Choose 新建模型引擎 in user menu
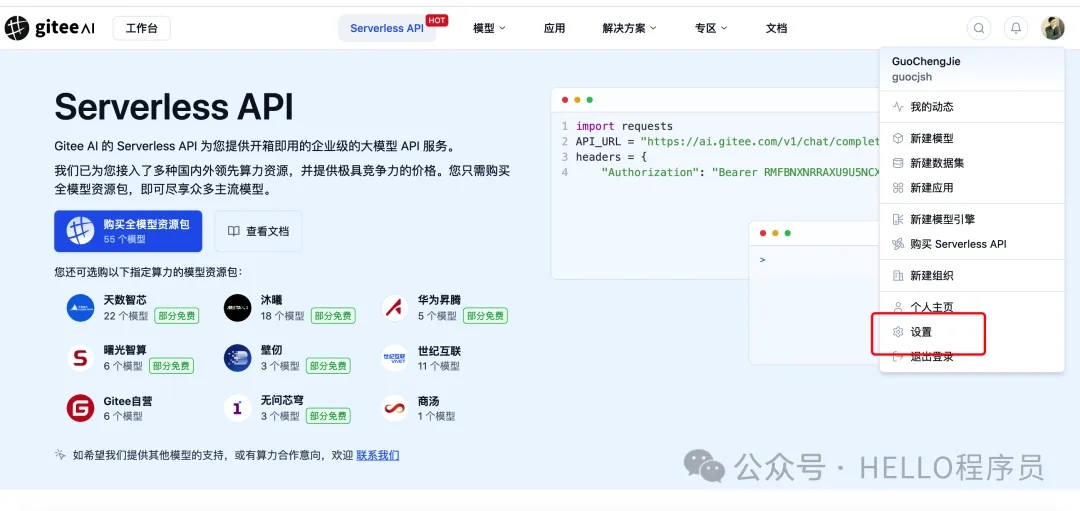This screenshot has width=1080, height=511. click(x=972, y=220)
